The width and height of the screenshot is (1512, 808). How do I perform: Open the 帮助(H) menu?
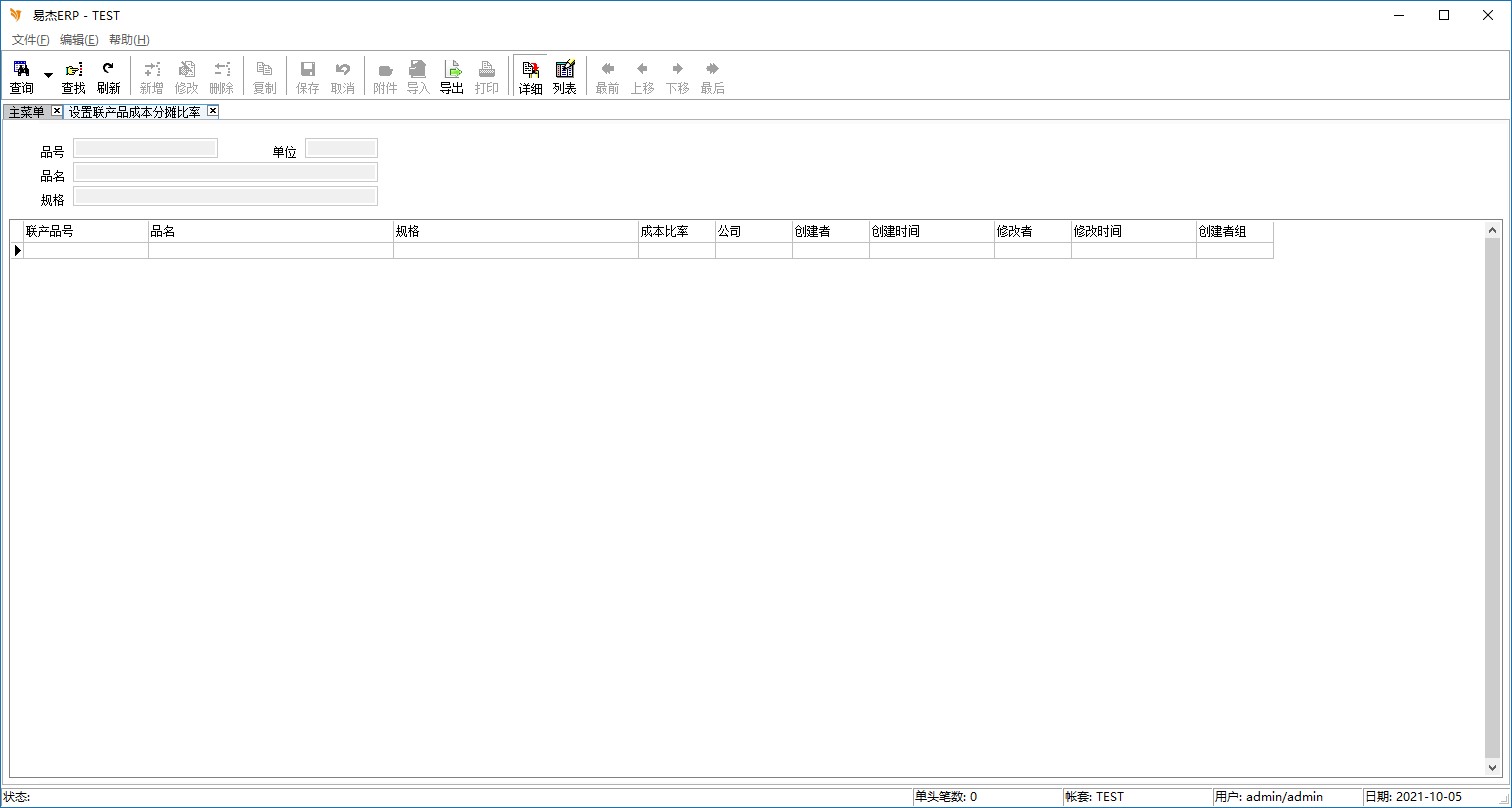tap(129, 40)
